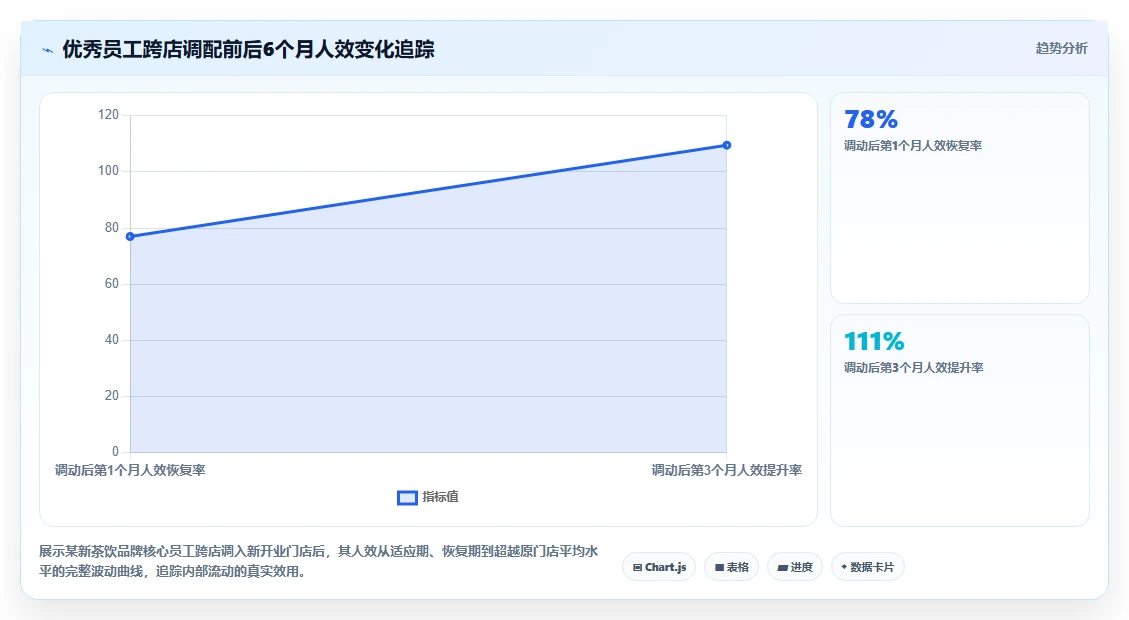Click the 表格 tag chip

coord(732,567)
